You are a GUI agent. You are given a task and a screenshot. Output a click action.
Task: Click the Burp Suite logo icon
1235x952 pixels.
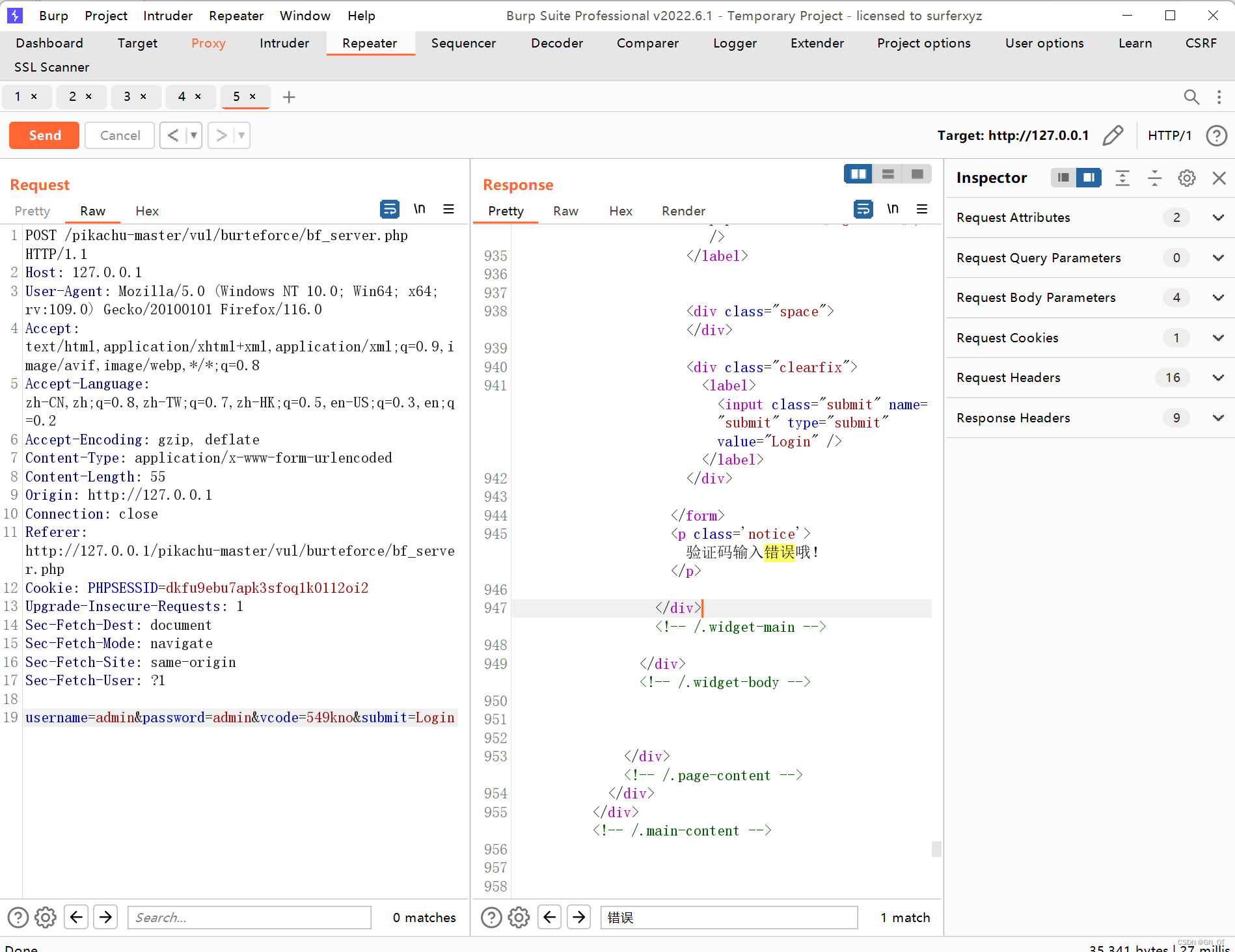pyautogui.click(x=14, y=15)
